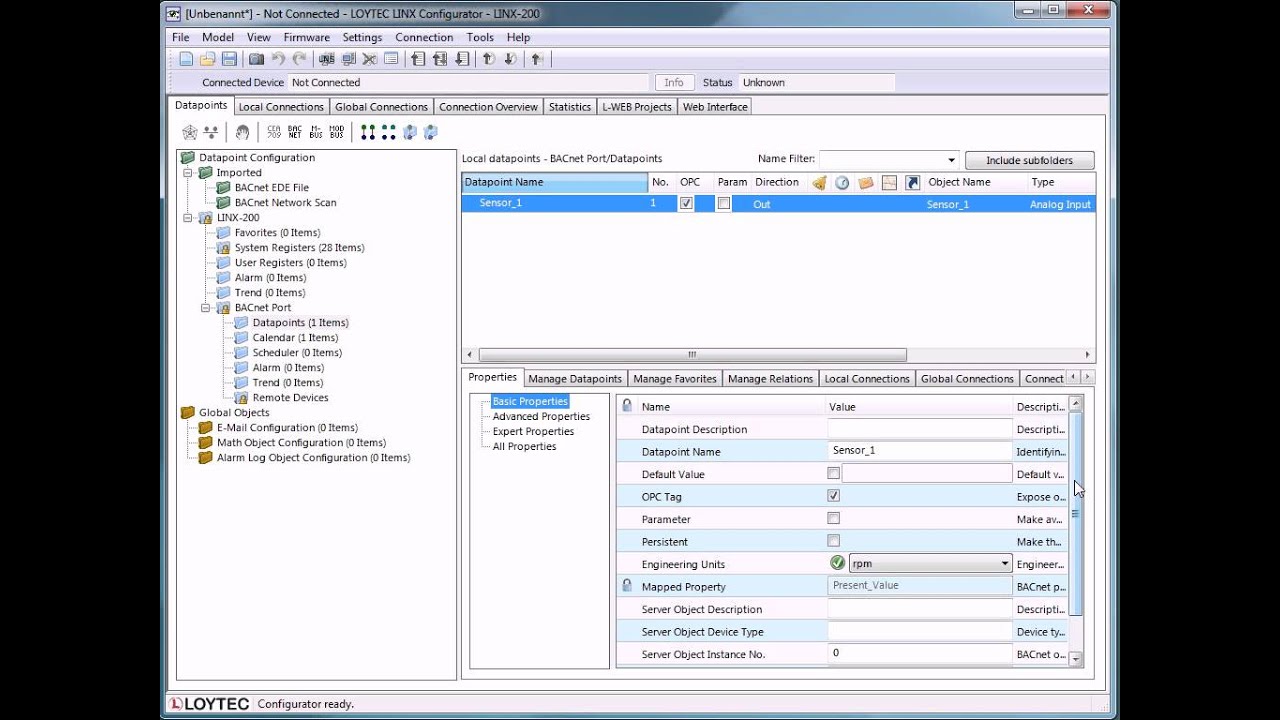1280x720 pixels.
Task: Open the File menu
Action: pyautogui.click(x=180, y=37)
